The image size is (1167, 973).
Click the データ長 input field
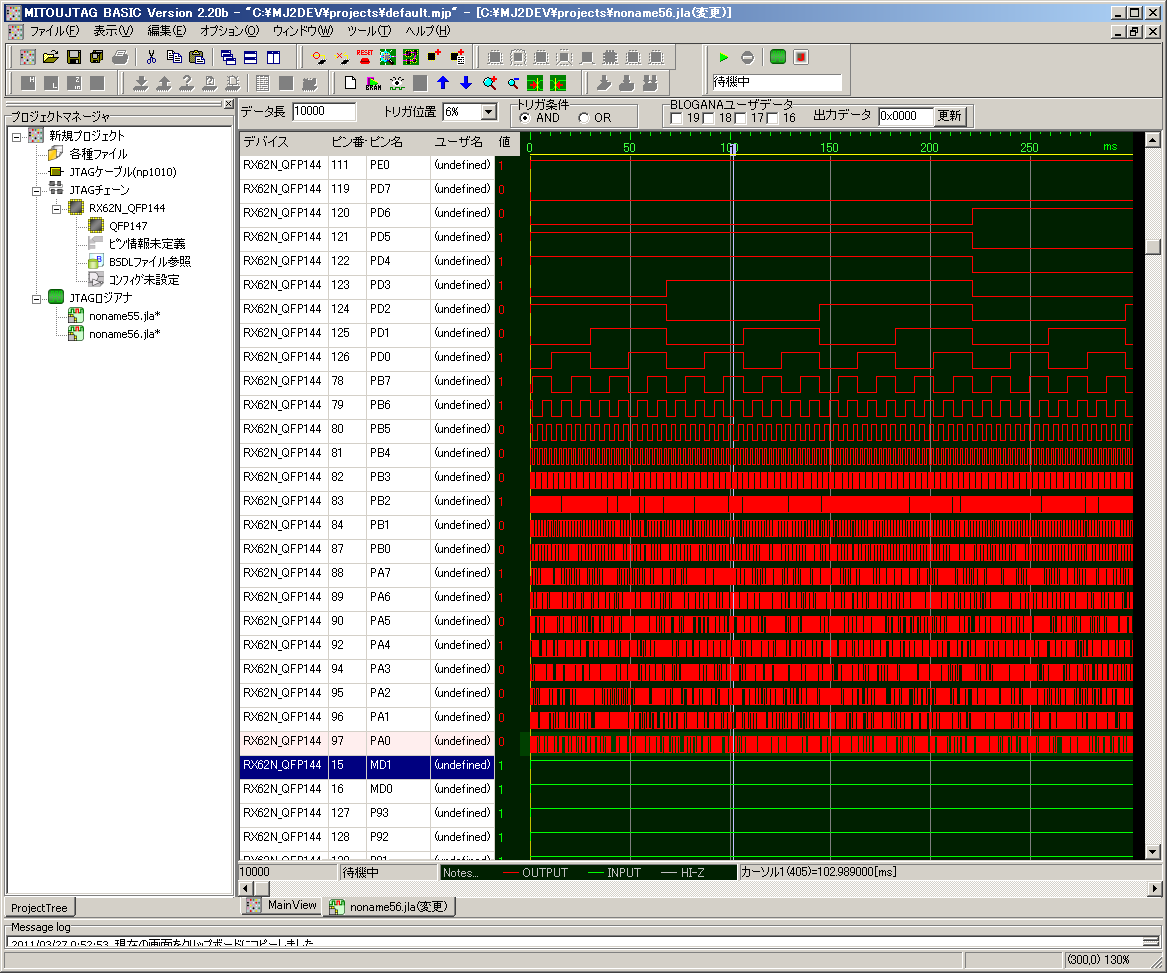[x=323, y=112]
